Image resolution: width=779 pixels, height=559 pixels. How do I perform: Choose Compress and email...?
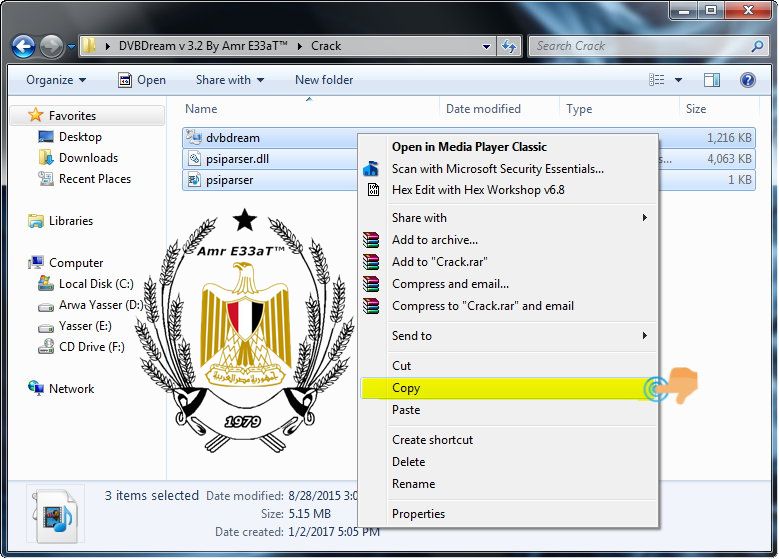click(x=509, y=284)
